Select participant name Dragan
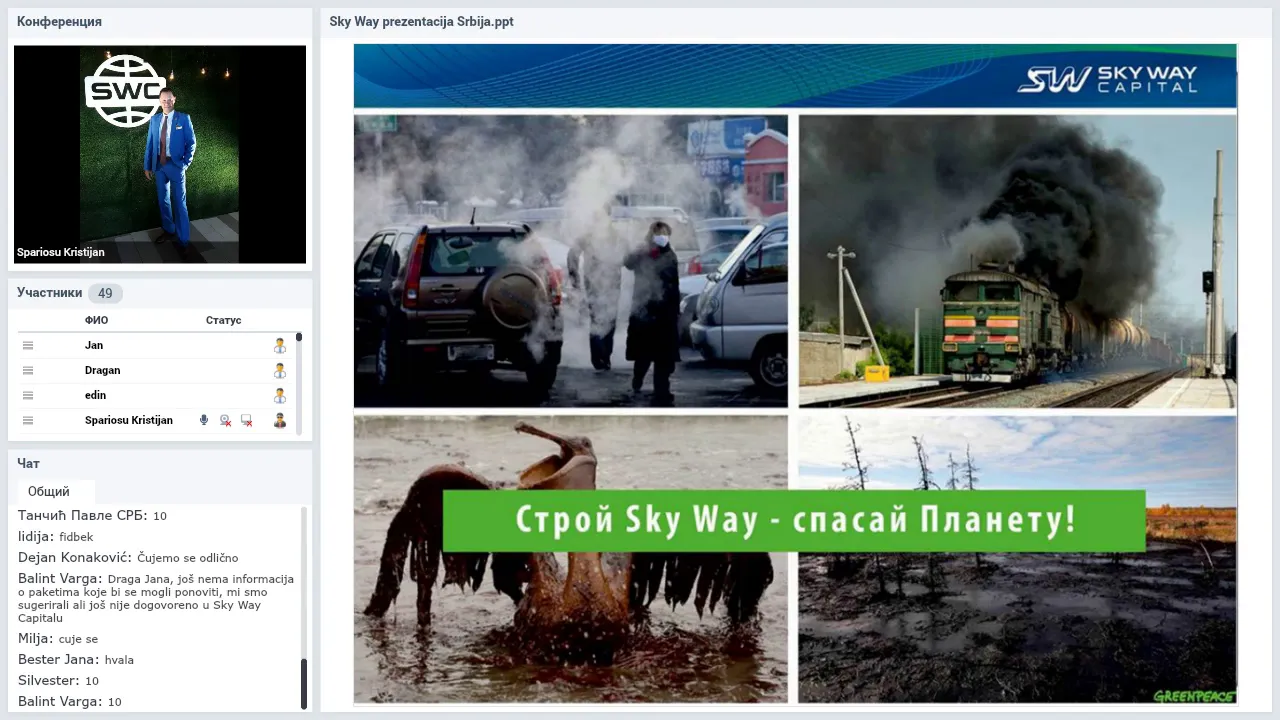 click(103, 370)
